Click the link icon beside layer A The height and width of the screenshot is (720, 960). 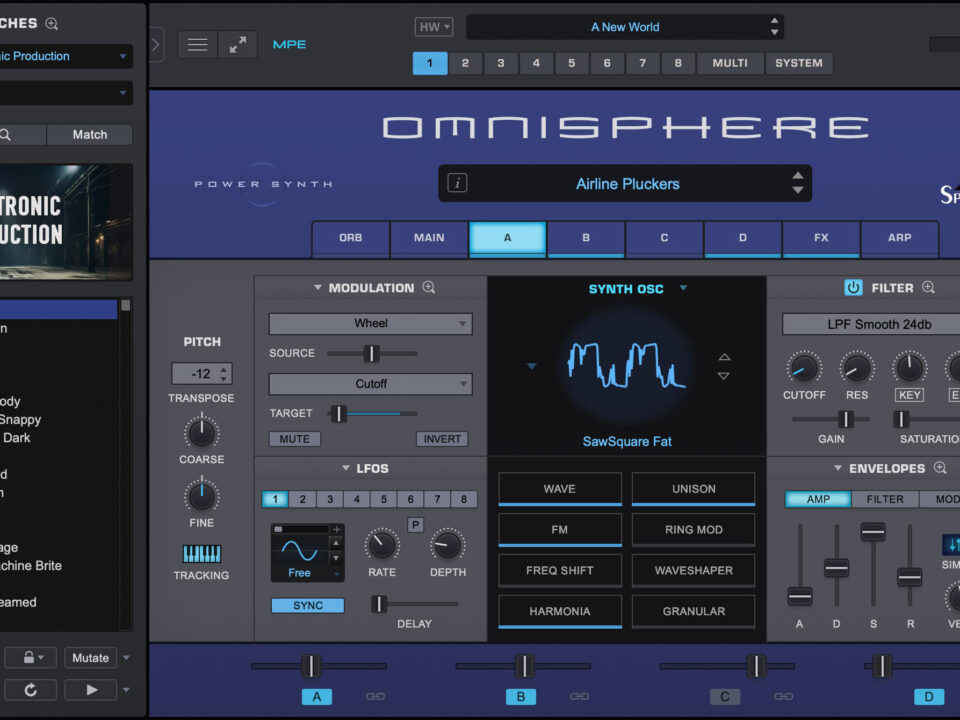click(375, 696)
